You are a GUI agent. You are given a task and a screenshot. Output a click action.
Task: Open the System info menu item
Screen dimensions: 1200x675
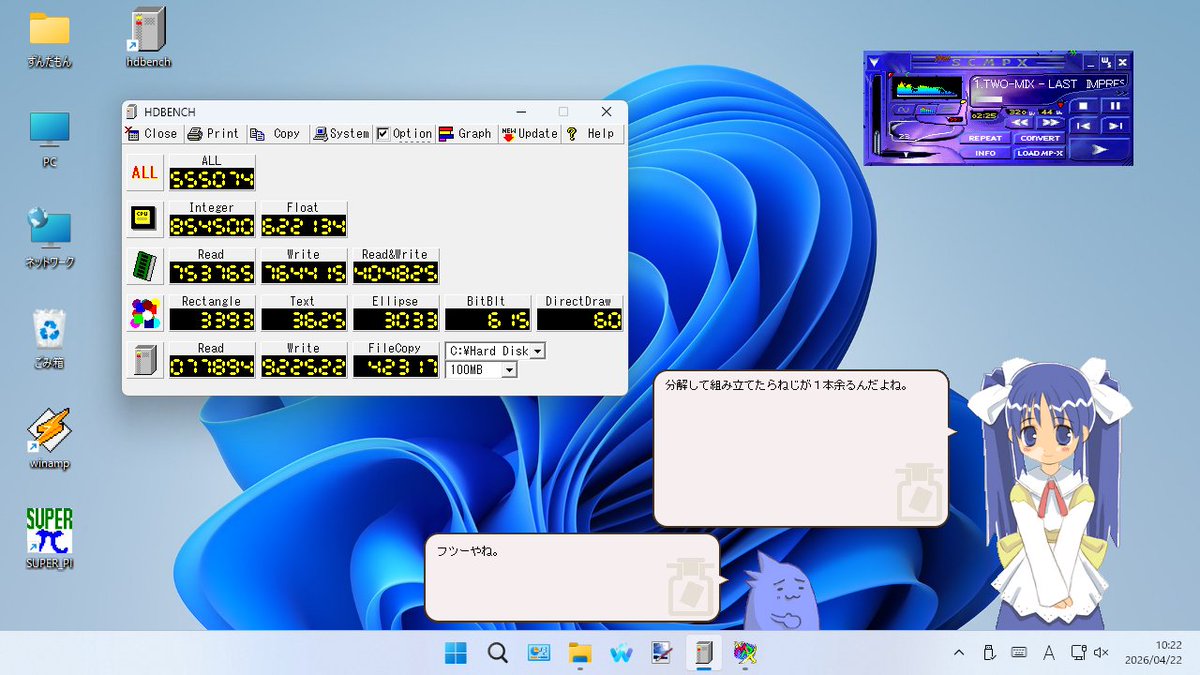point(341,133)
